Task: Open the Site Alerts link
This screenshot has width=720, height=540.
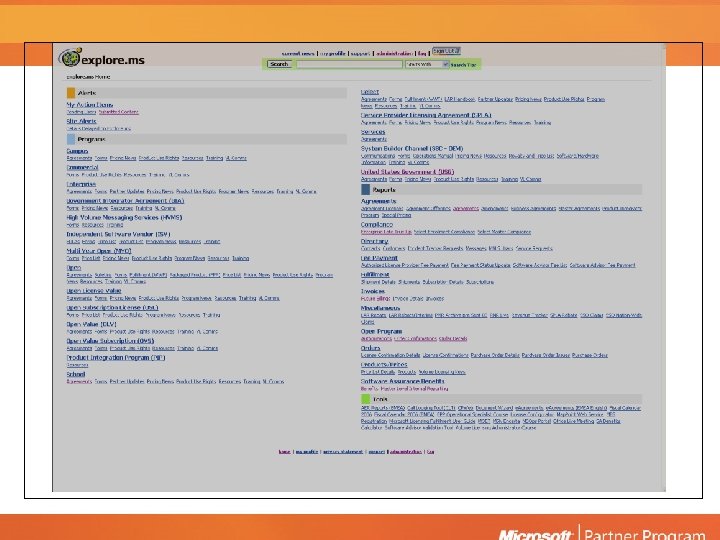Action: tap(81, 121)
